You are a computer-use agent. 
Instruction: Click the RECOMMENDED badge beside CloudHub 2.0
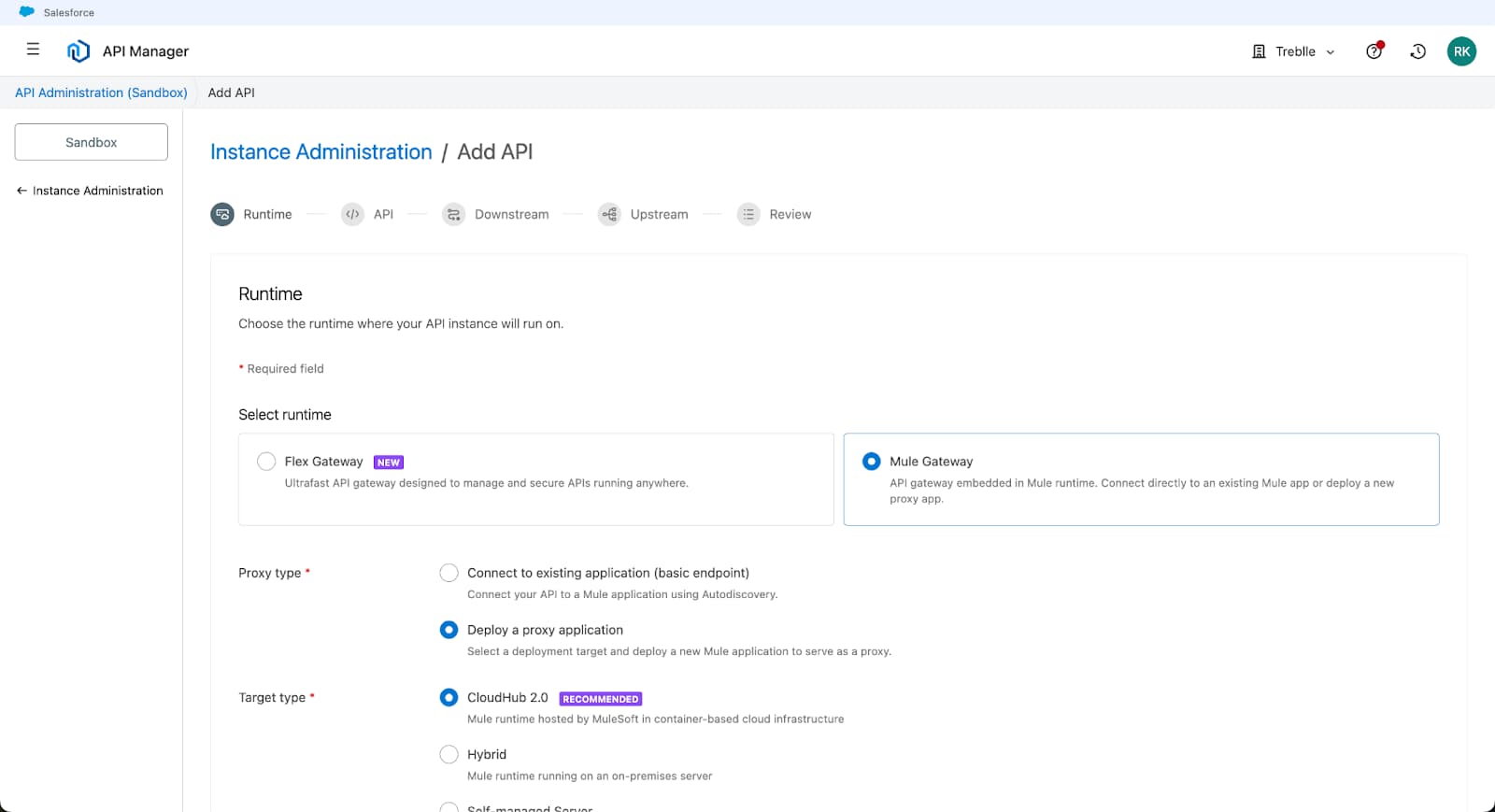coord(601,699)
